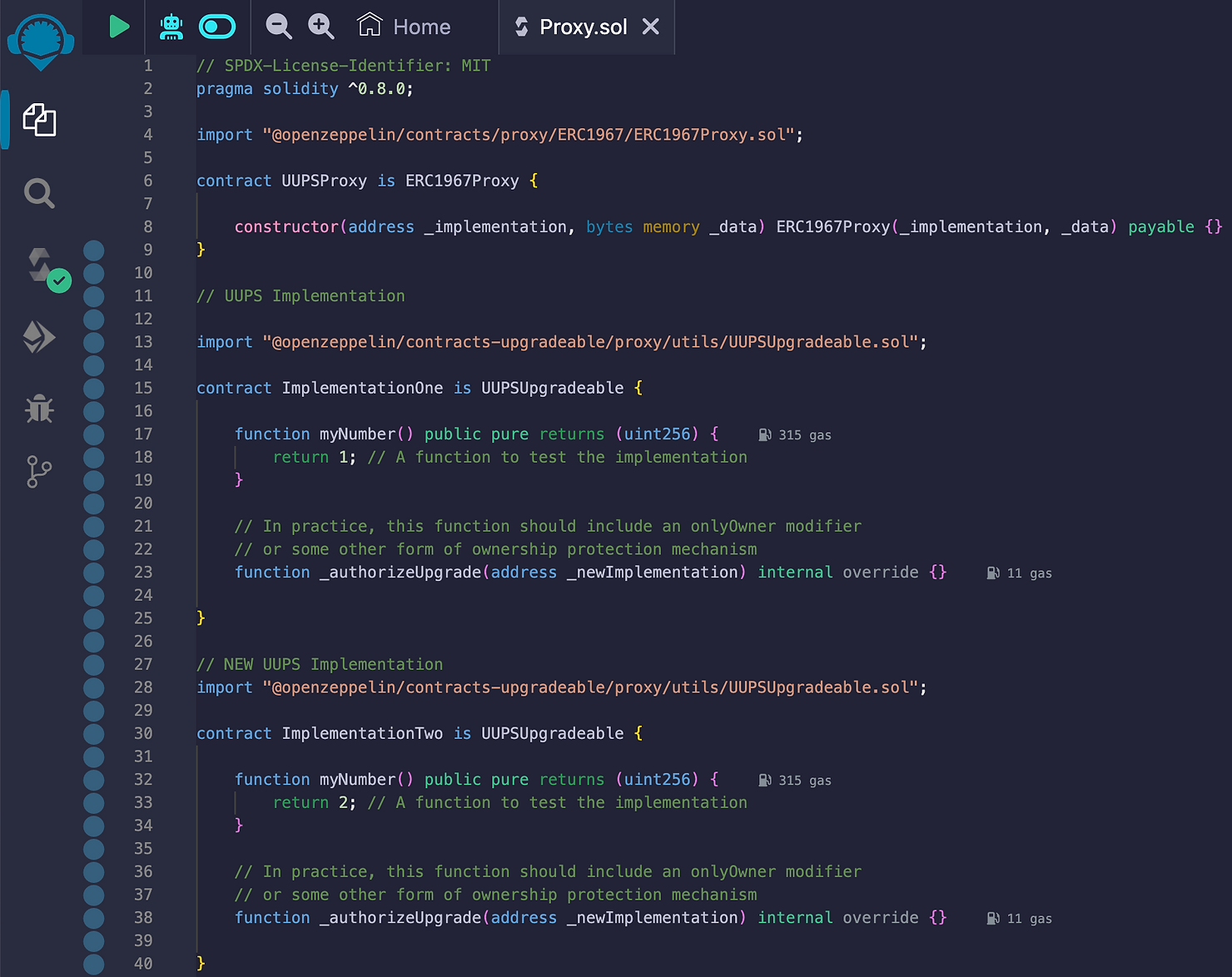Open the File explorer panel
Viewport: 1232px width, 977px height.
pos(39,120)
